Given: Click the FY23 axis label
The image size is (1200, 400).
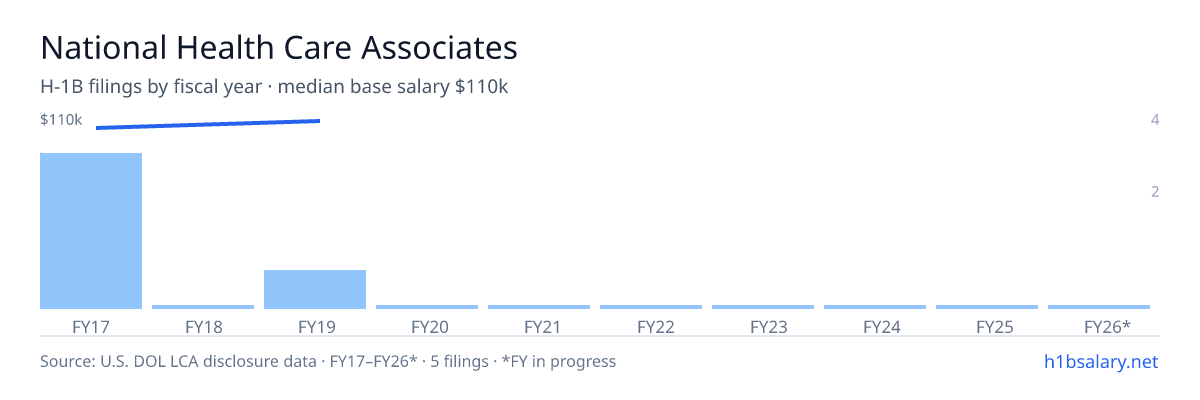Looking at the screenshot, I should coord(763,326).
